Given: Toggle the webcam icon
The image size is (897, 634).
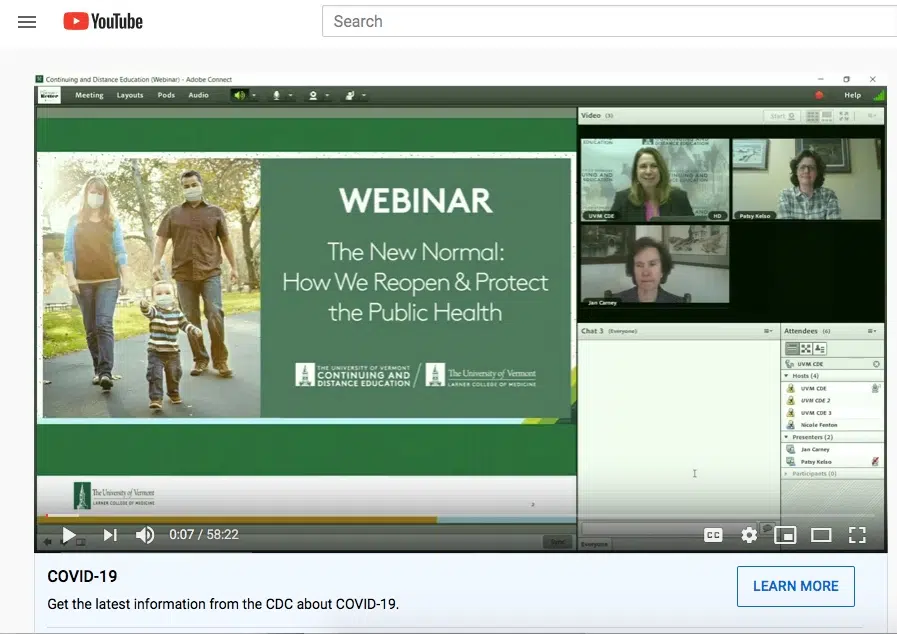Looking at the screenshot, I should (x=313, y=95).
